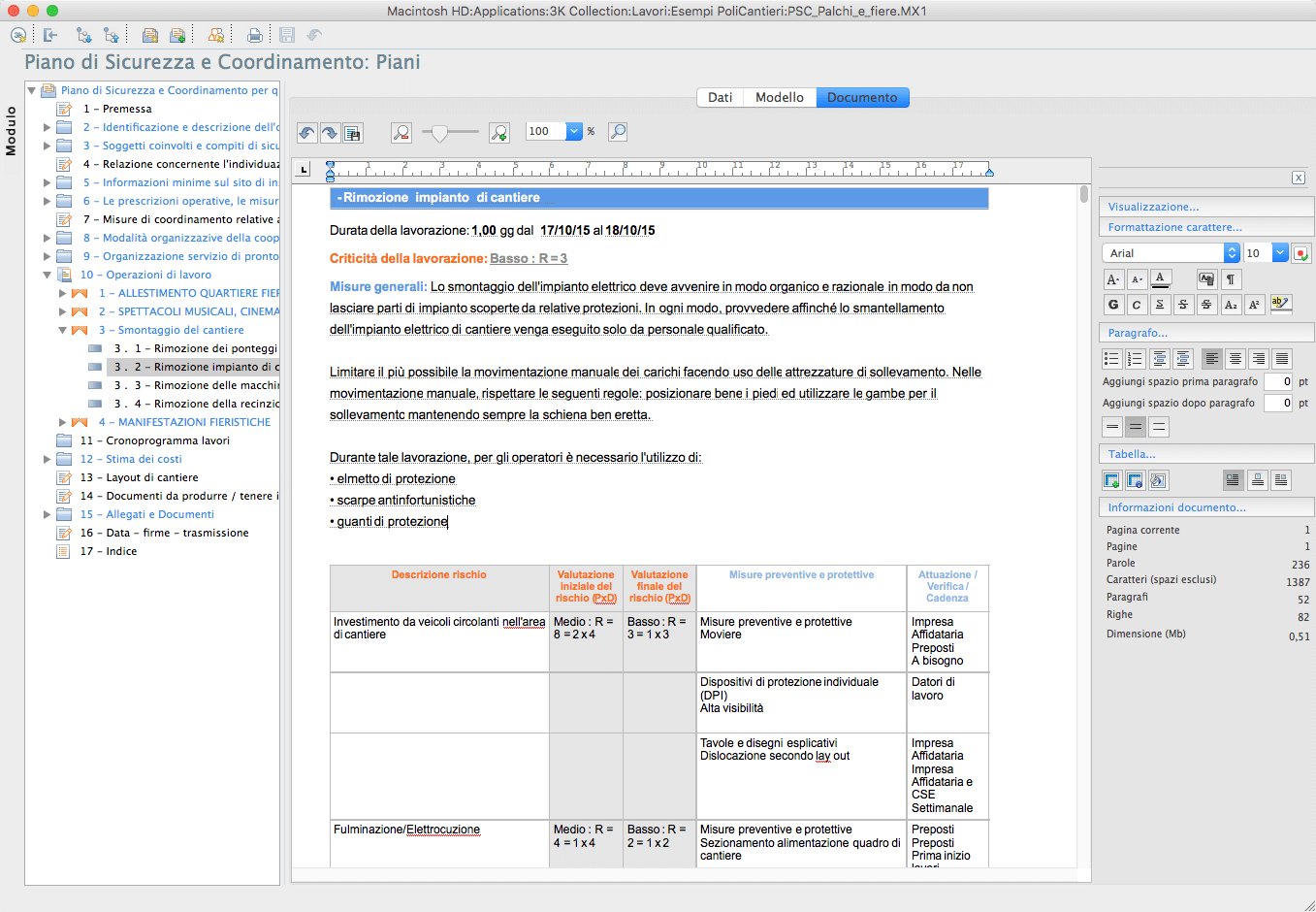
Task: Click Aggiungi spazio prima paragrafo field
Action: tap(1278, 381)
